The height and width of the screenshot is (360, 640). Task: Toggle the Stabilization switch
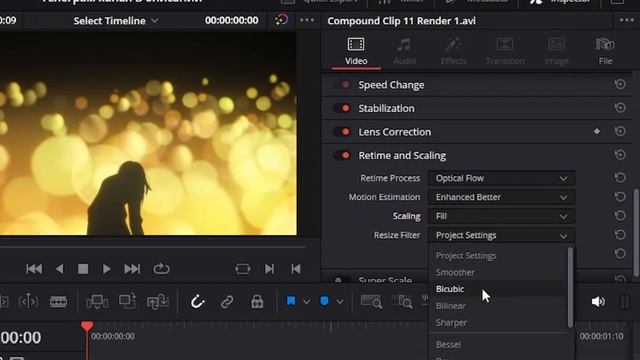(342, 108)
